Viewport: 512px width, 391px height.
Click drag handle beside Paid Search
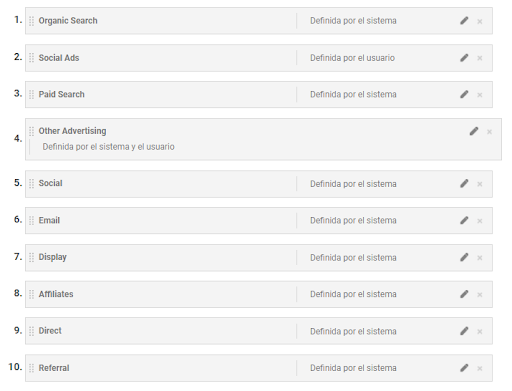point(31,95)
